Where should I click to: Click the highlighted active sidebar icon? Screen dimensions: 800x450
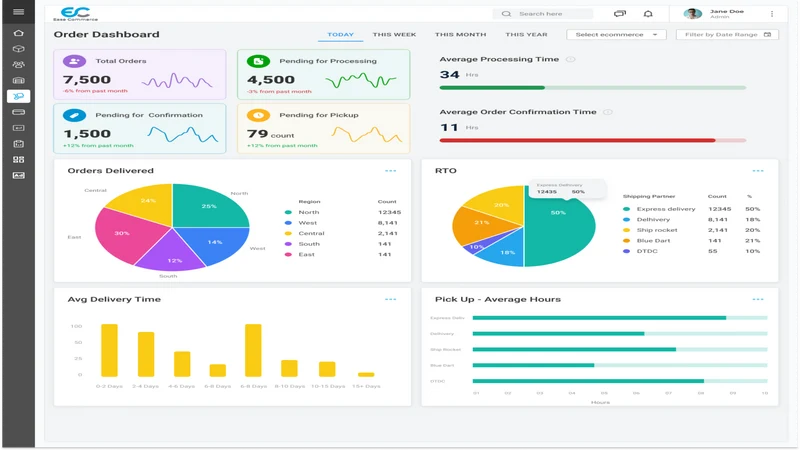pyautogui.click(x=18, y=96)
